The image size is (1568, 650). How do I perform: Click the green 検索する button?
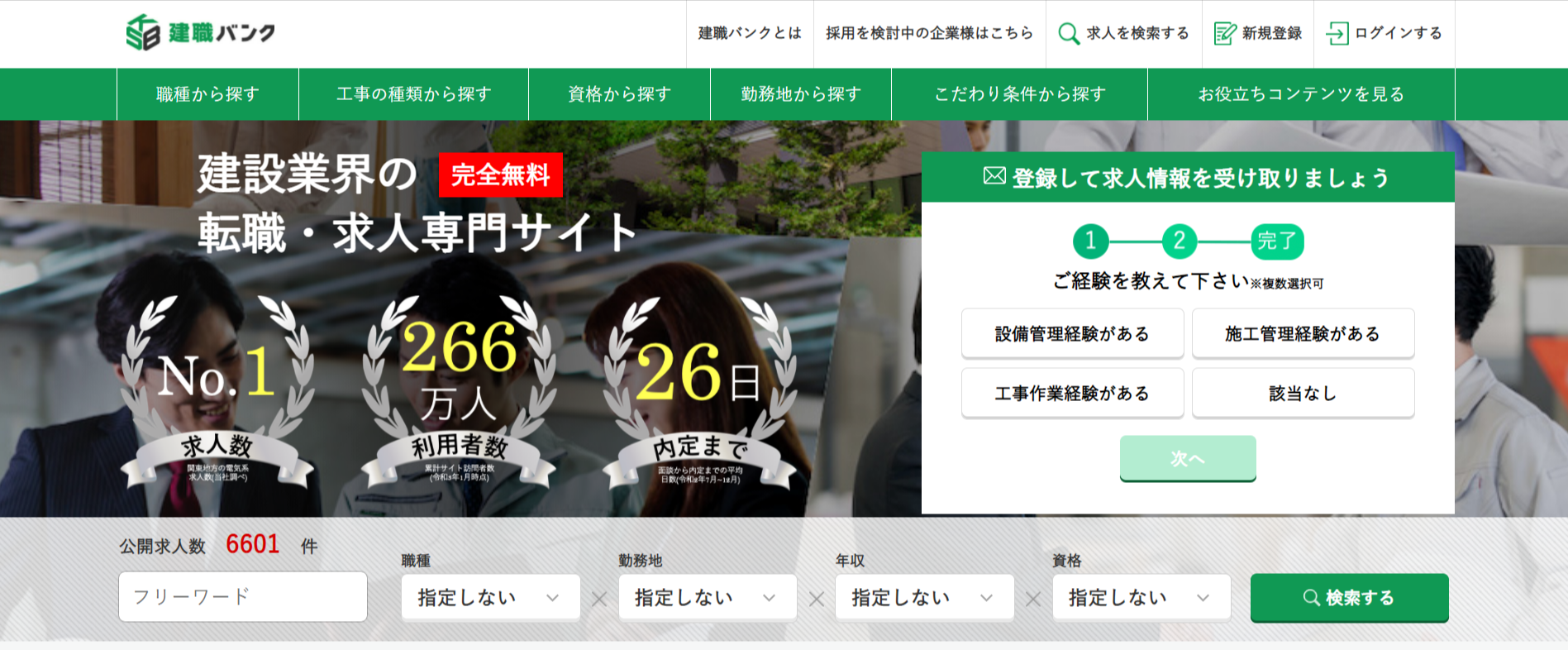click(1349, 597)
